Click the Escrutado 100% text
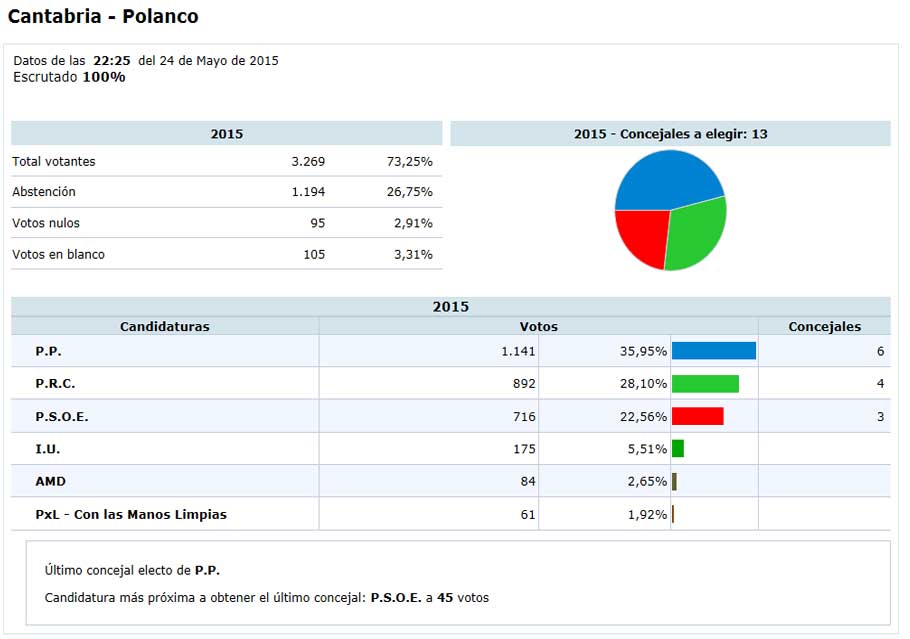The height and width of the screenshot is (639, 910). pos(68,76)
